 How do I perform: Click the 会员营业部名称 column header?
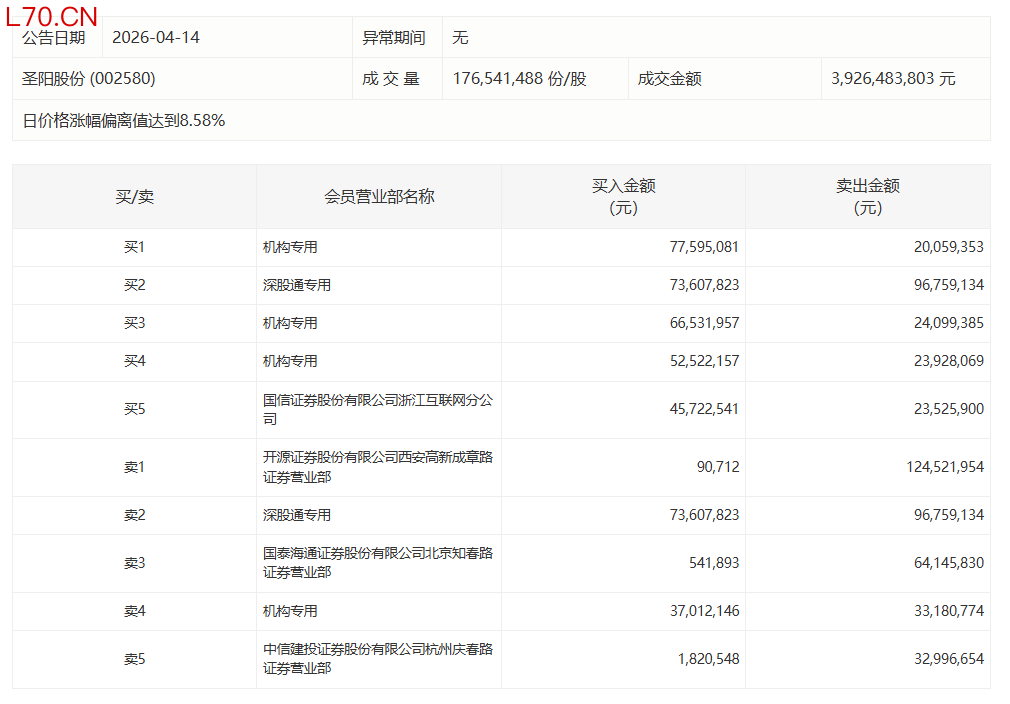click(379, 197)
